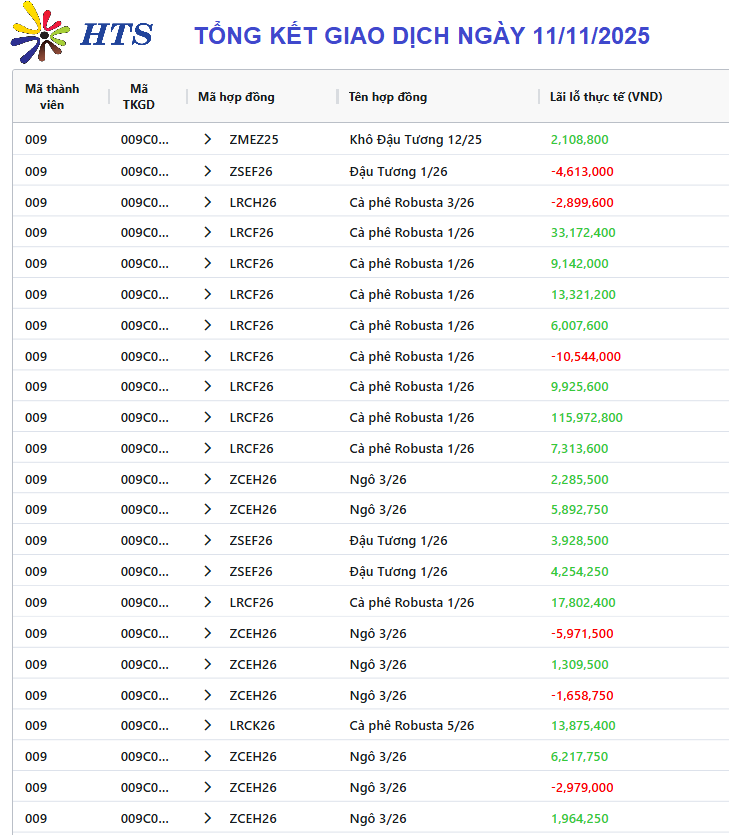Expand LRCF26 row with profit 33,172,400
The width and height of the screenshot is (729, 835).
207,233
